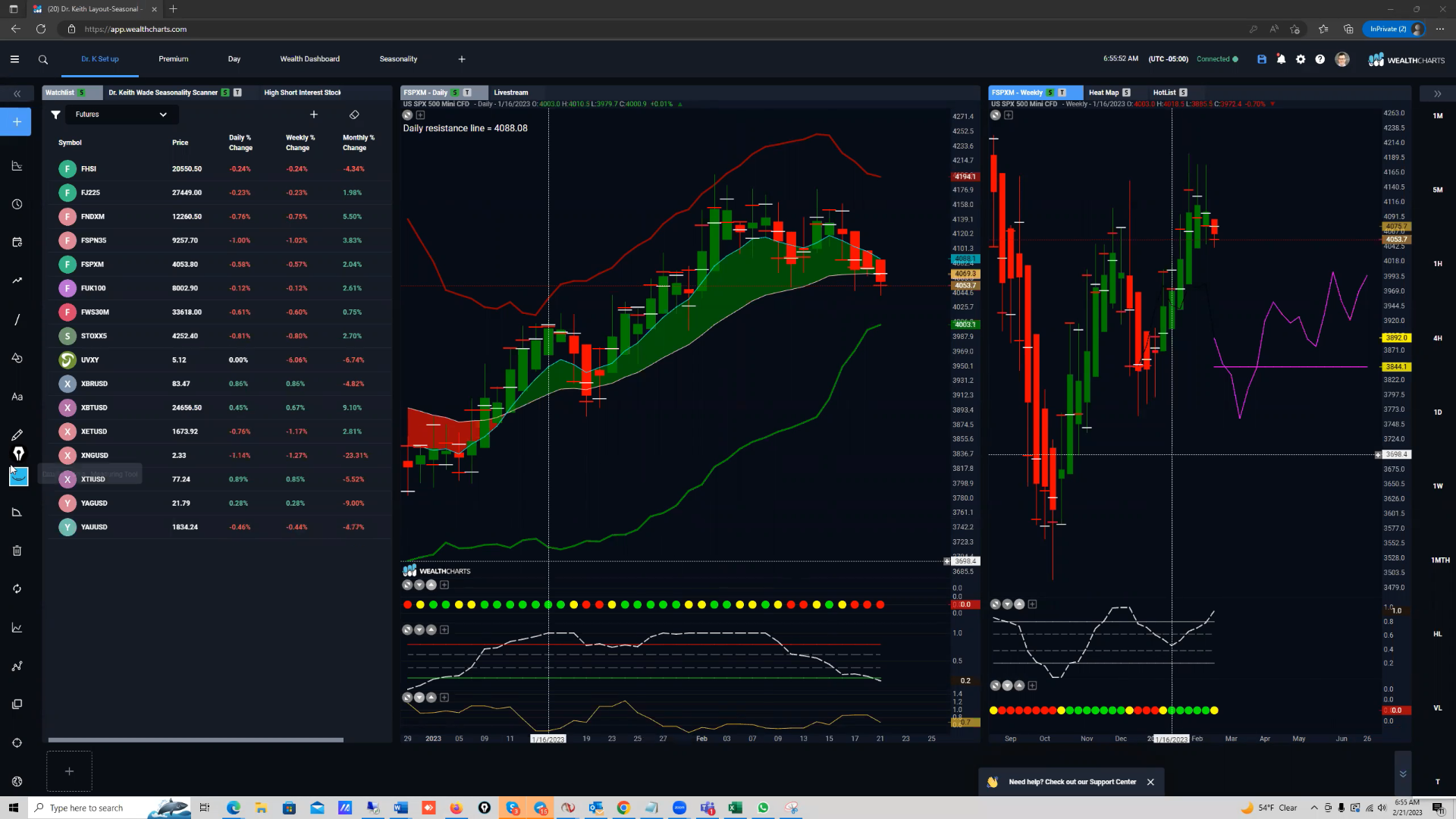The height and width of the screenshot is (819, 1456).
Task: Toggle S badge on FSPXM Weekly tab
Action: tap(1050, 93)
